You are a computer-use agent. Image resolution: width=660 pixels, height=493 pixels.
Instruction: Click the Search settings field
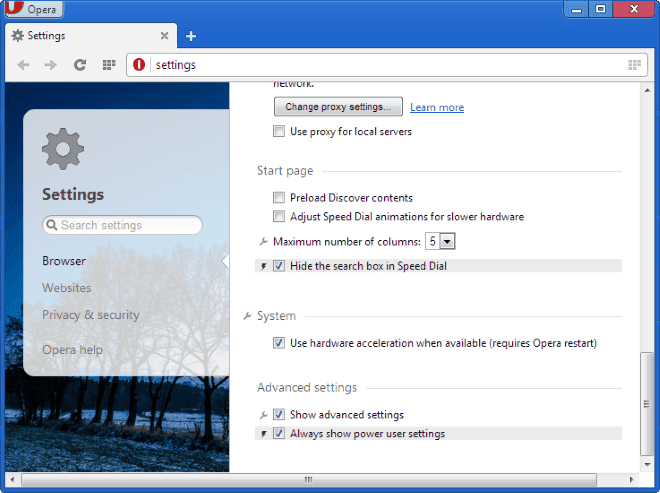(122, 225)
